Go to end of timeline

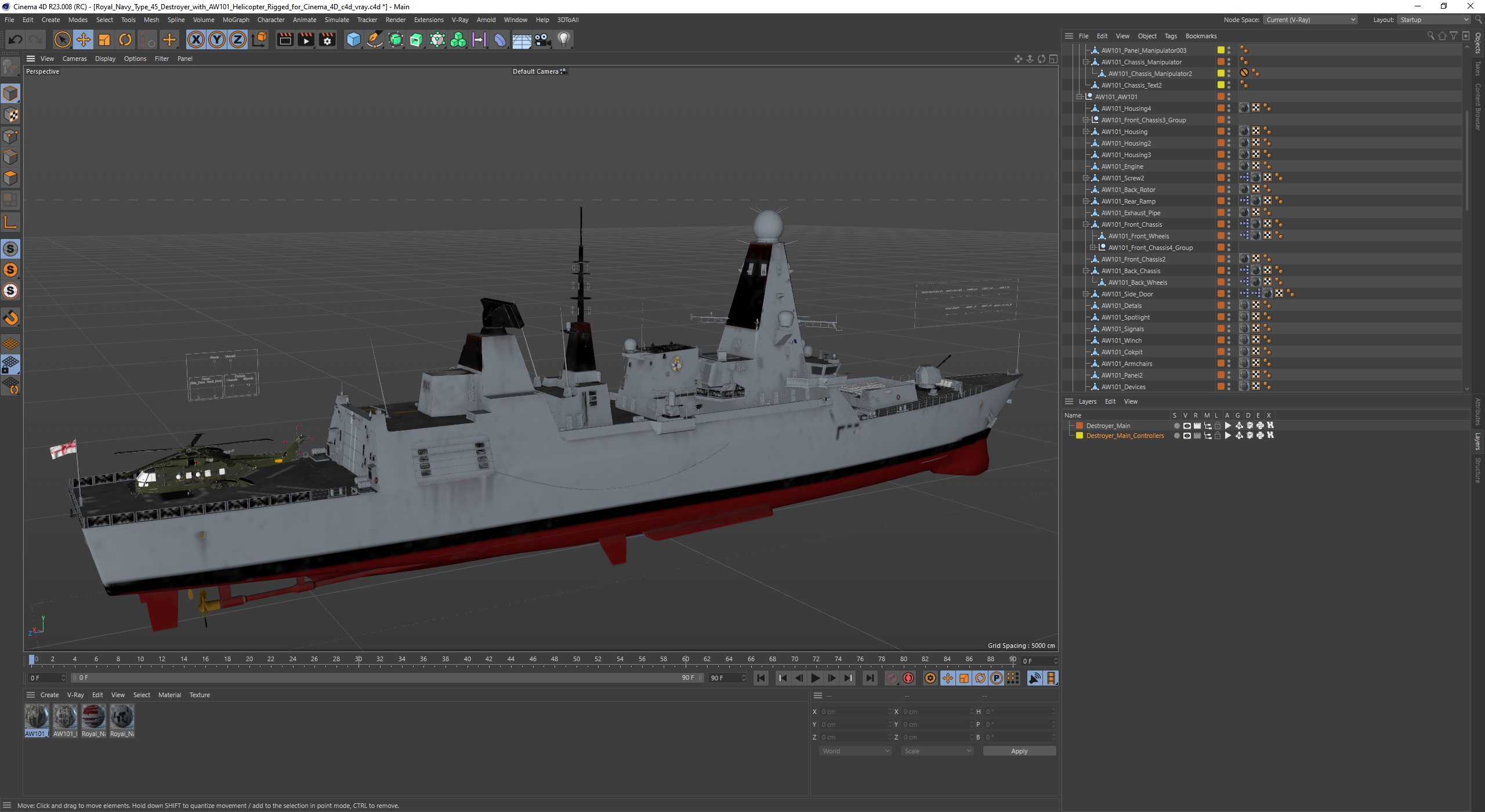click(870, 678)
